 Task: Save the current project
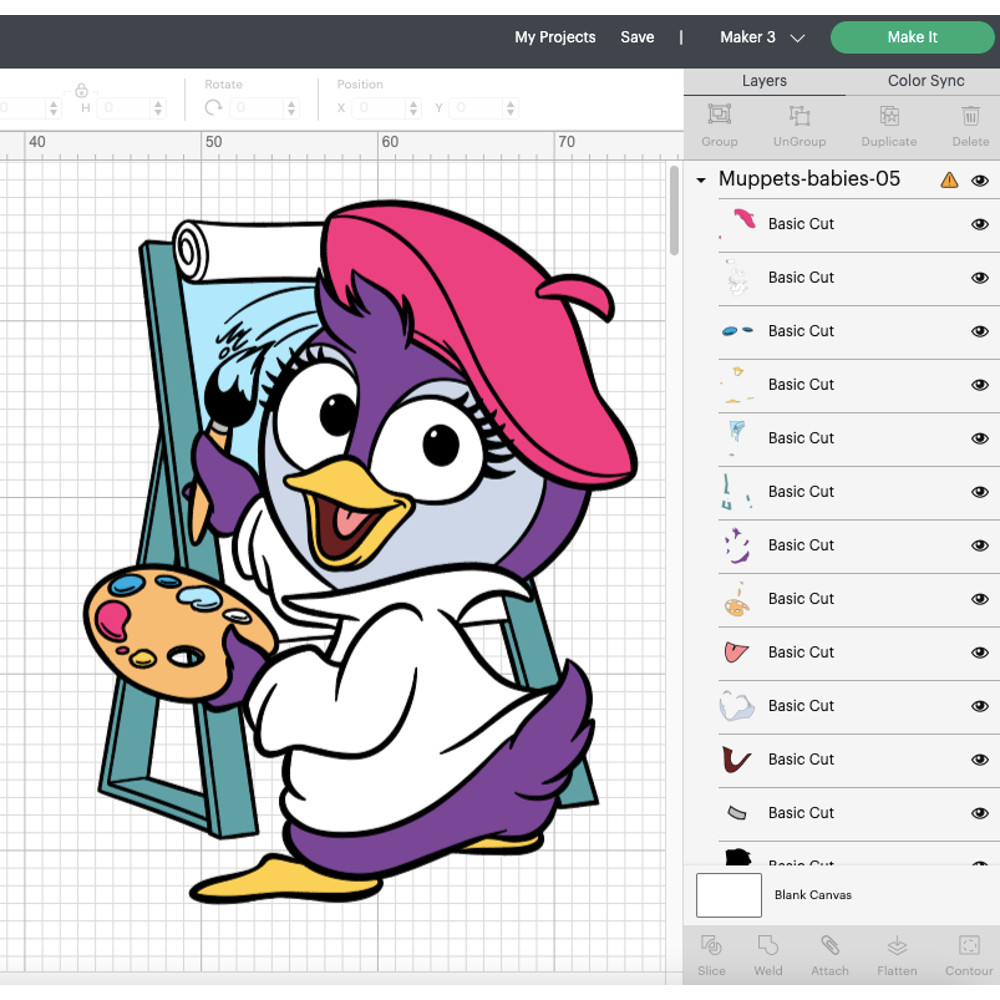(x=637, y=37)
